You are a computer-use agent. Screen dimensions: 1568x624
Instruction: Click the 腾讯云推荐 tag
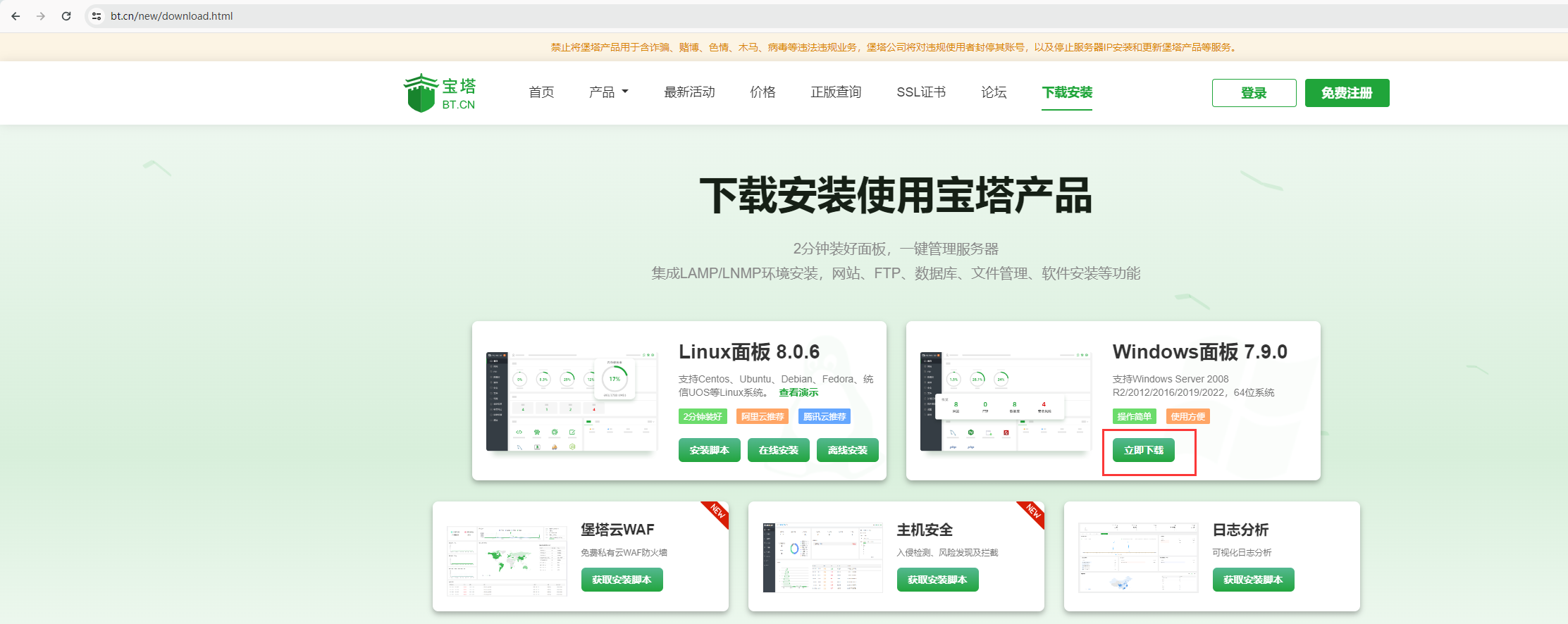(x=825, y=416)
